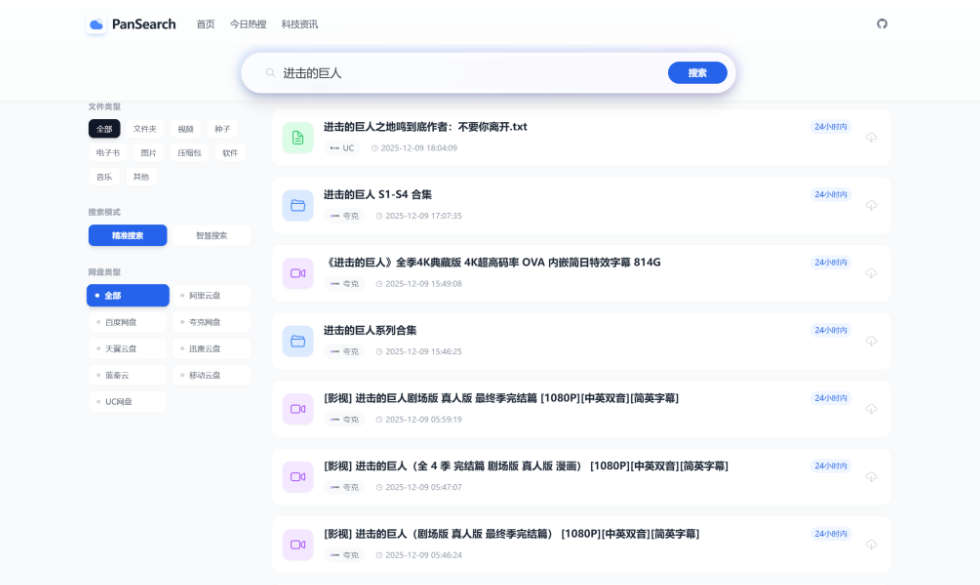Click the cloud download icon for 不要你离开.txt

[x=871, y=138]
